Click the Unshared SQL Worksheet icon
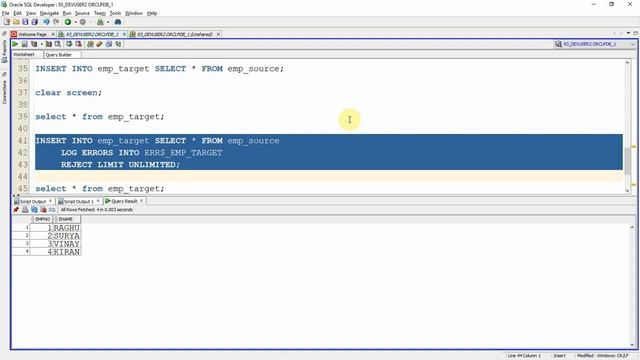This screenshot has height=360, width=640. (90, 44)
